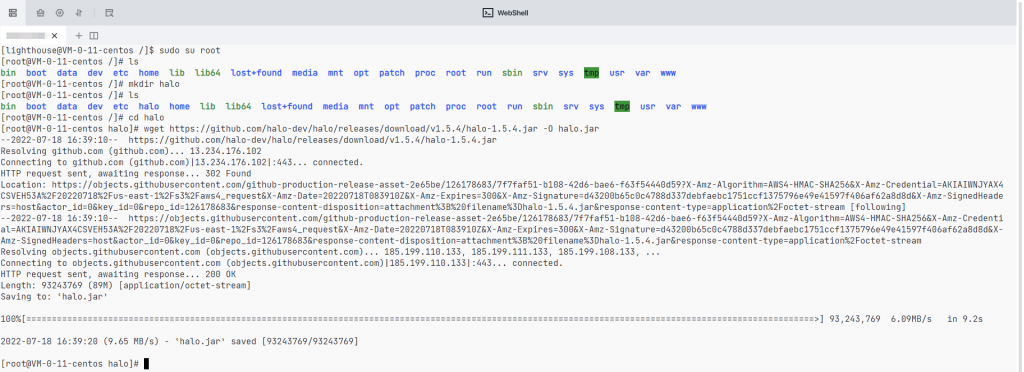Image resolution: width=1024 pixels, height=372 pixels.
Task: Open the server list panel icon
Action: coord(12,12)
